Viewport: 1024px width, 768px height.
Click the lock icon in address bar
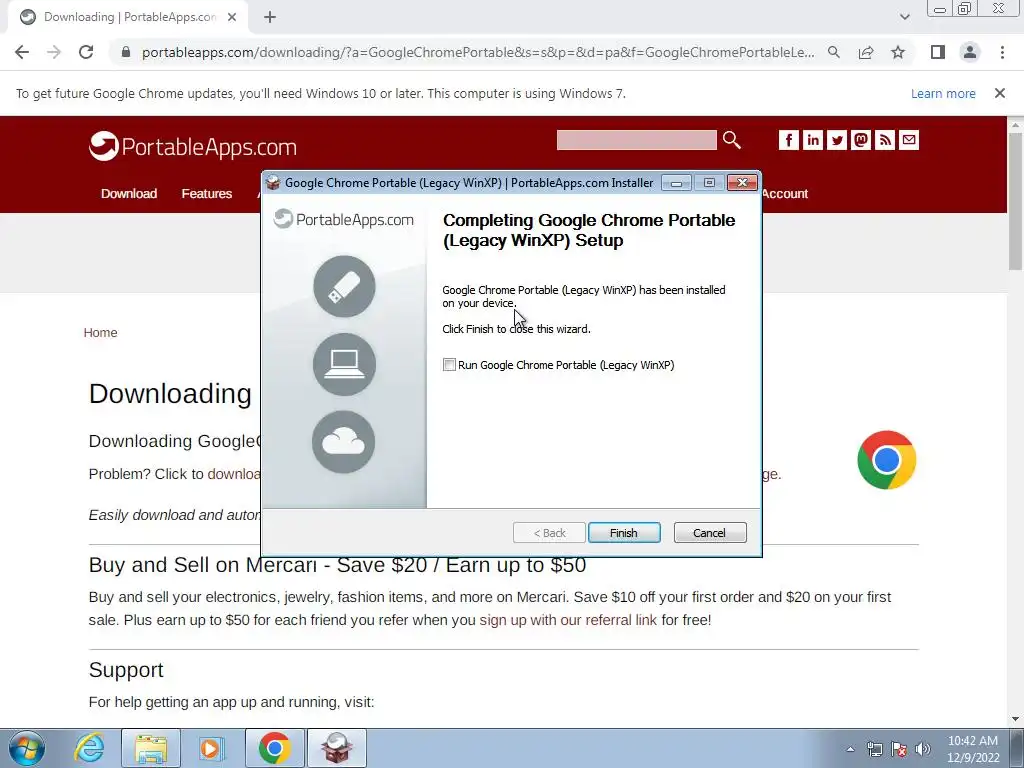(x=126, y=52)
